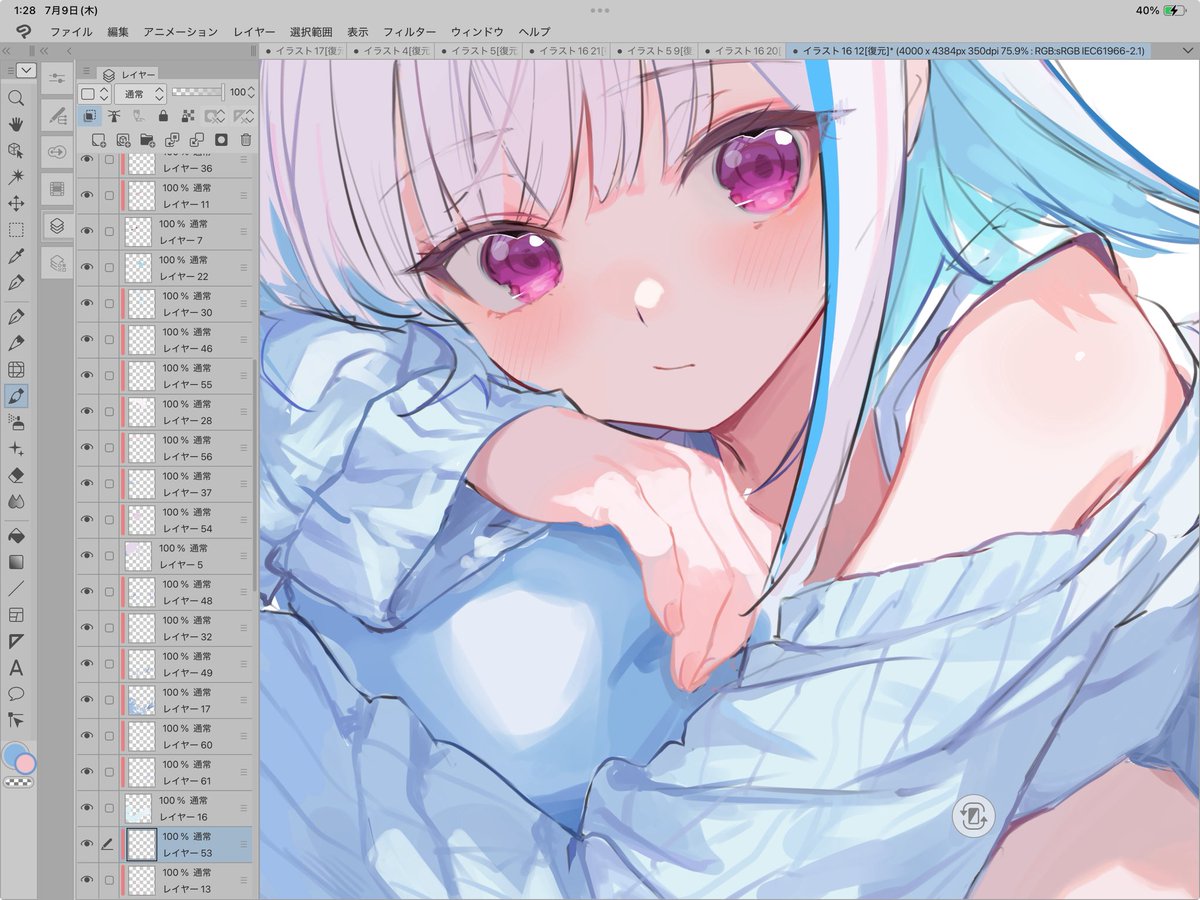Select the transparent color swatch
This screenshot has height=900, width=1200.
coord(18,783)
